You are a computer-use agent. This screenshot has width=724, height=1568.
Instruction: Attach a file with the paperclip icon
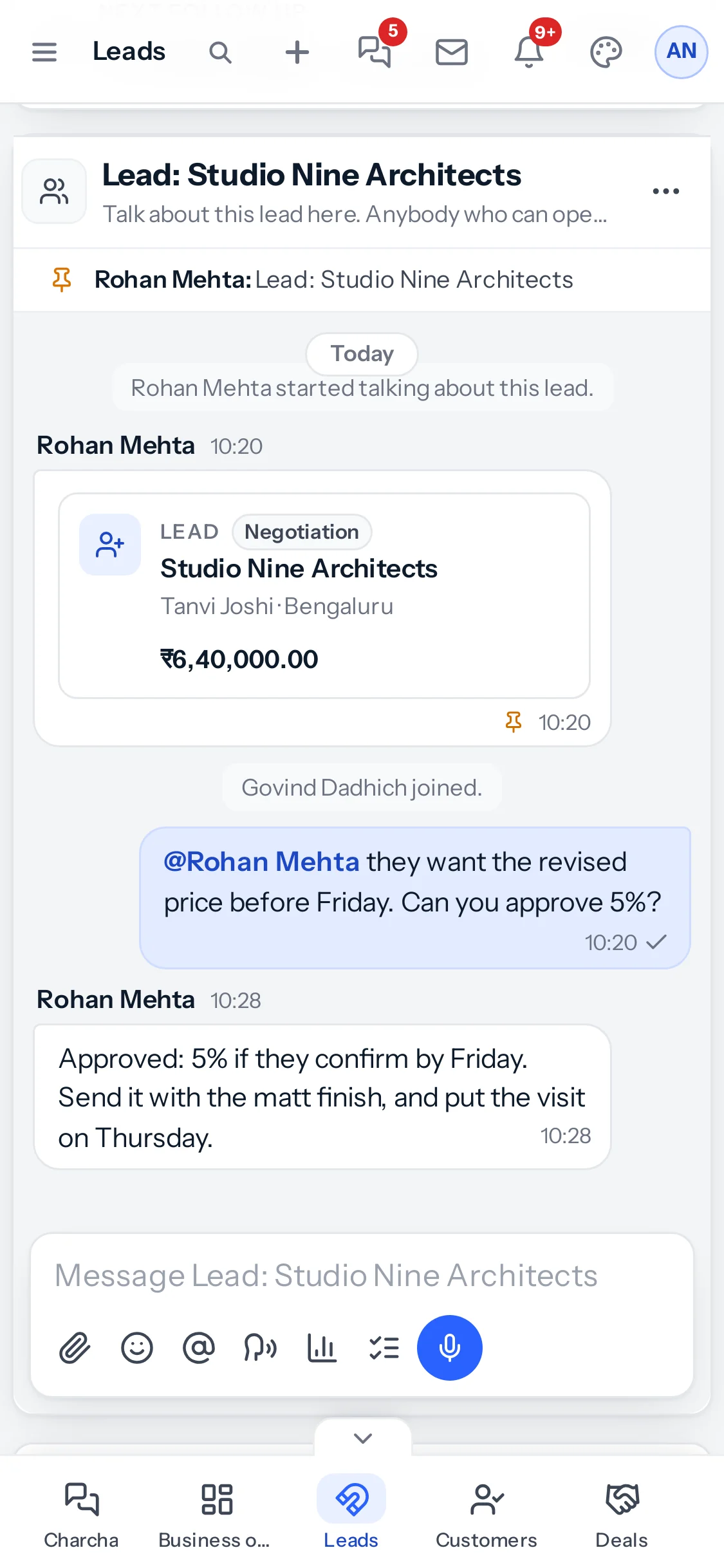coord(75,1348)
